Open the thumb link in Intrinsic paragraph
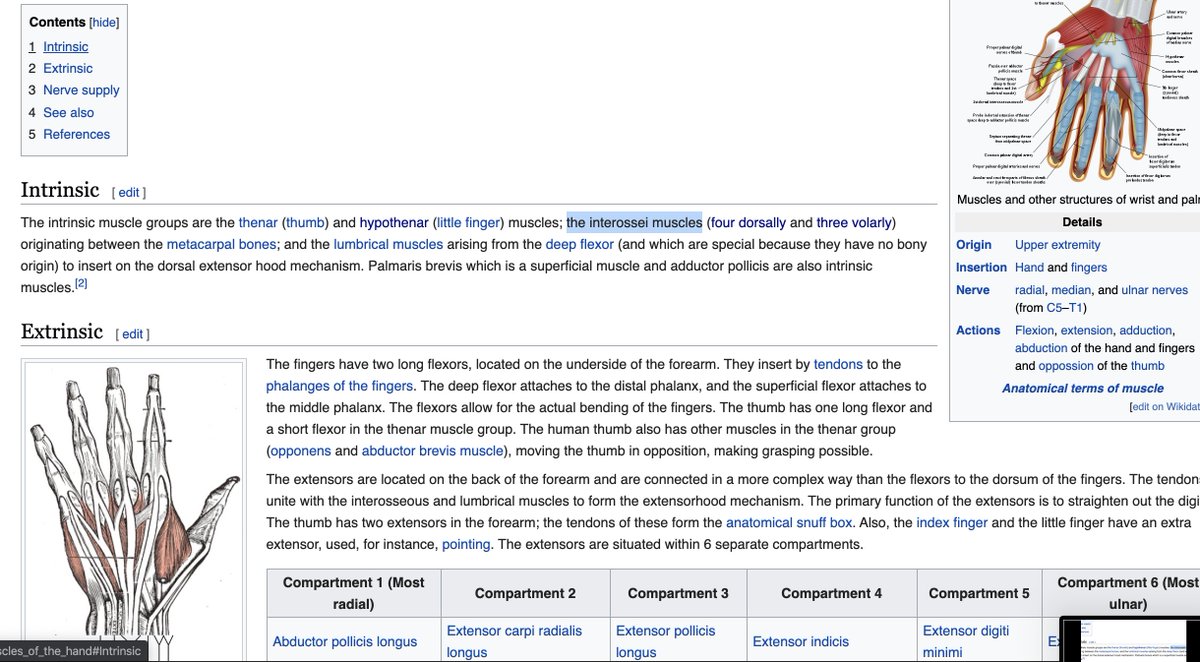Screen dimensions: 1200x662 click(306, 222)
